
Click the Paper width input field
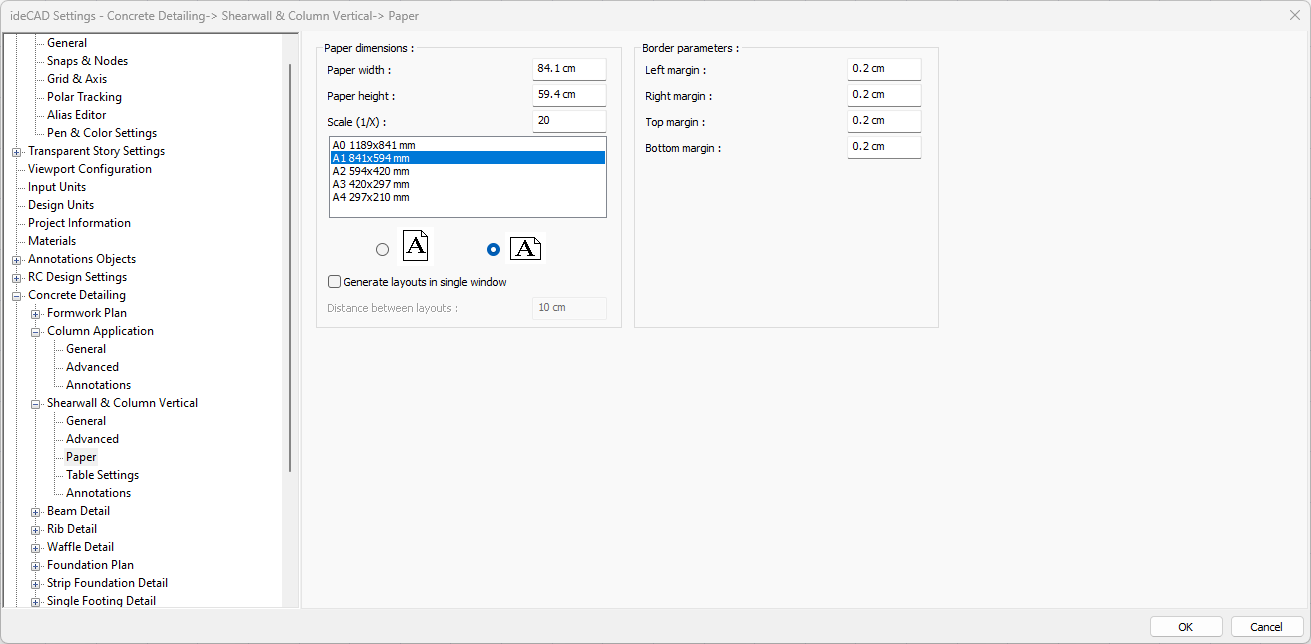click(568, 69)
